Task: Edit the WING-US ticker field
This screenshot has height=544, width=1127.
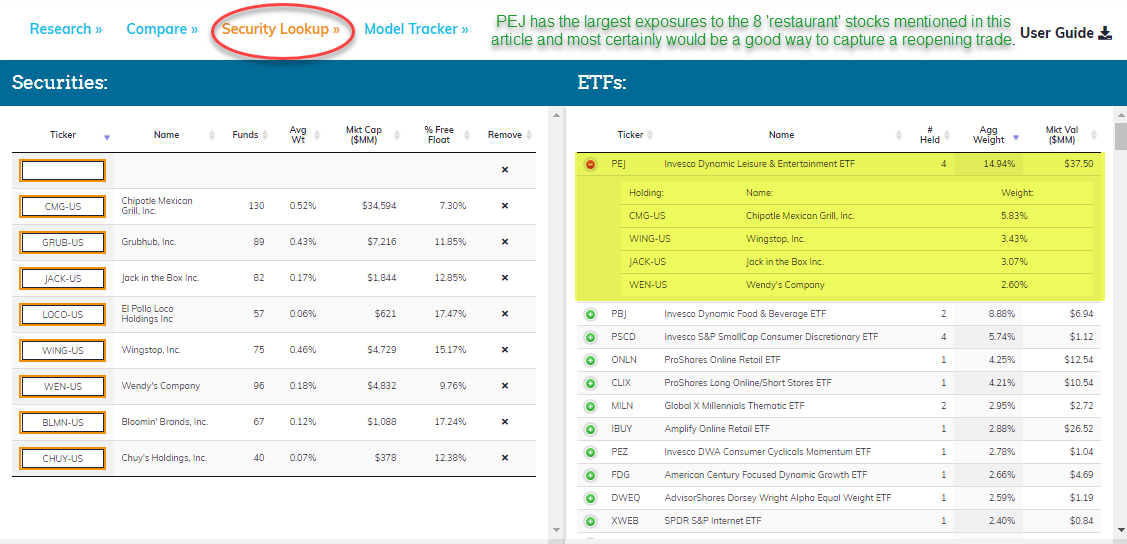Action: tap(63, 350)
